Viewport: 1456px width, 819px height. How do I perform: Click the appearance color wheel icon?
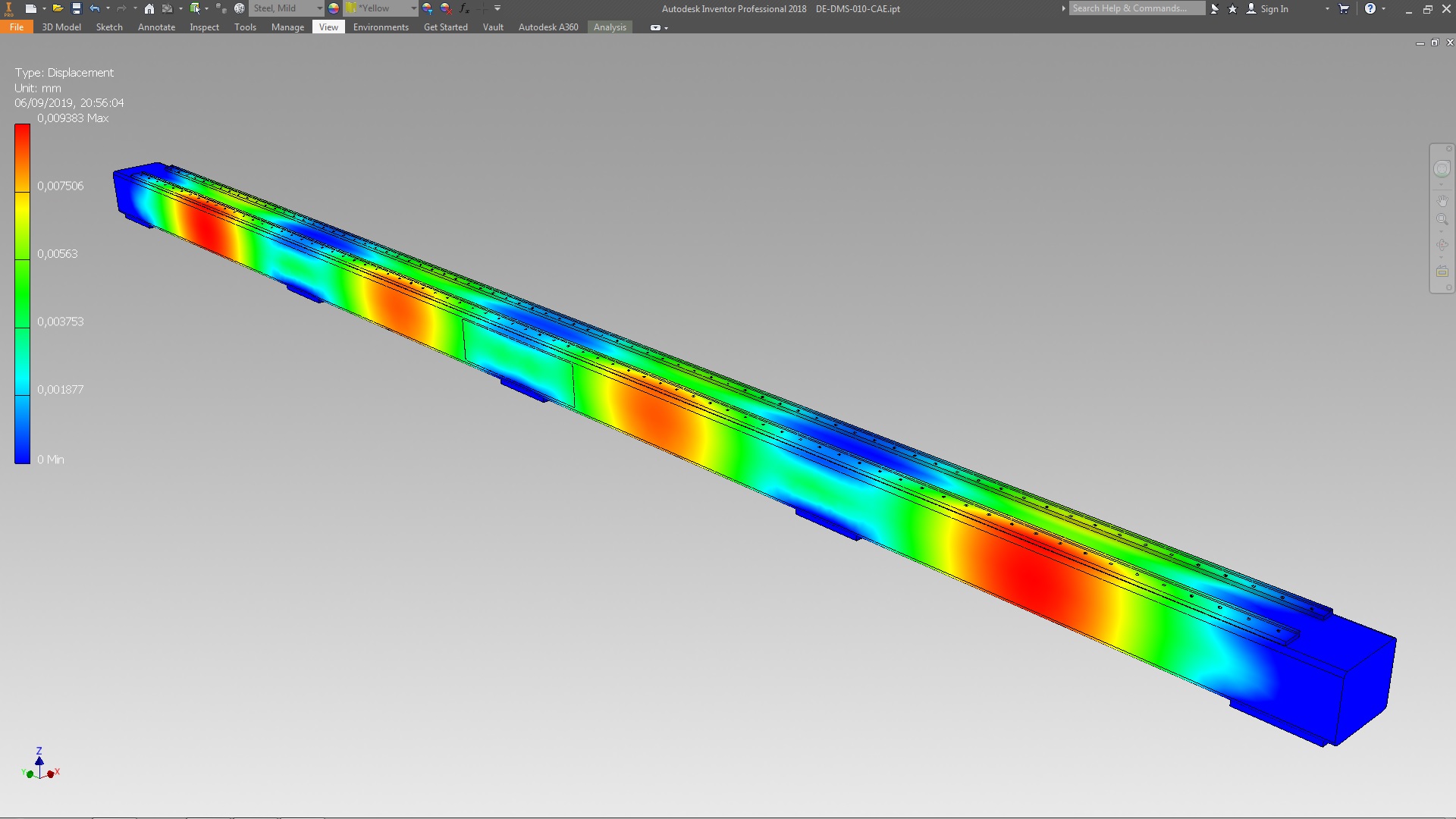pos(334,8)
